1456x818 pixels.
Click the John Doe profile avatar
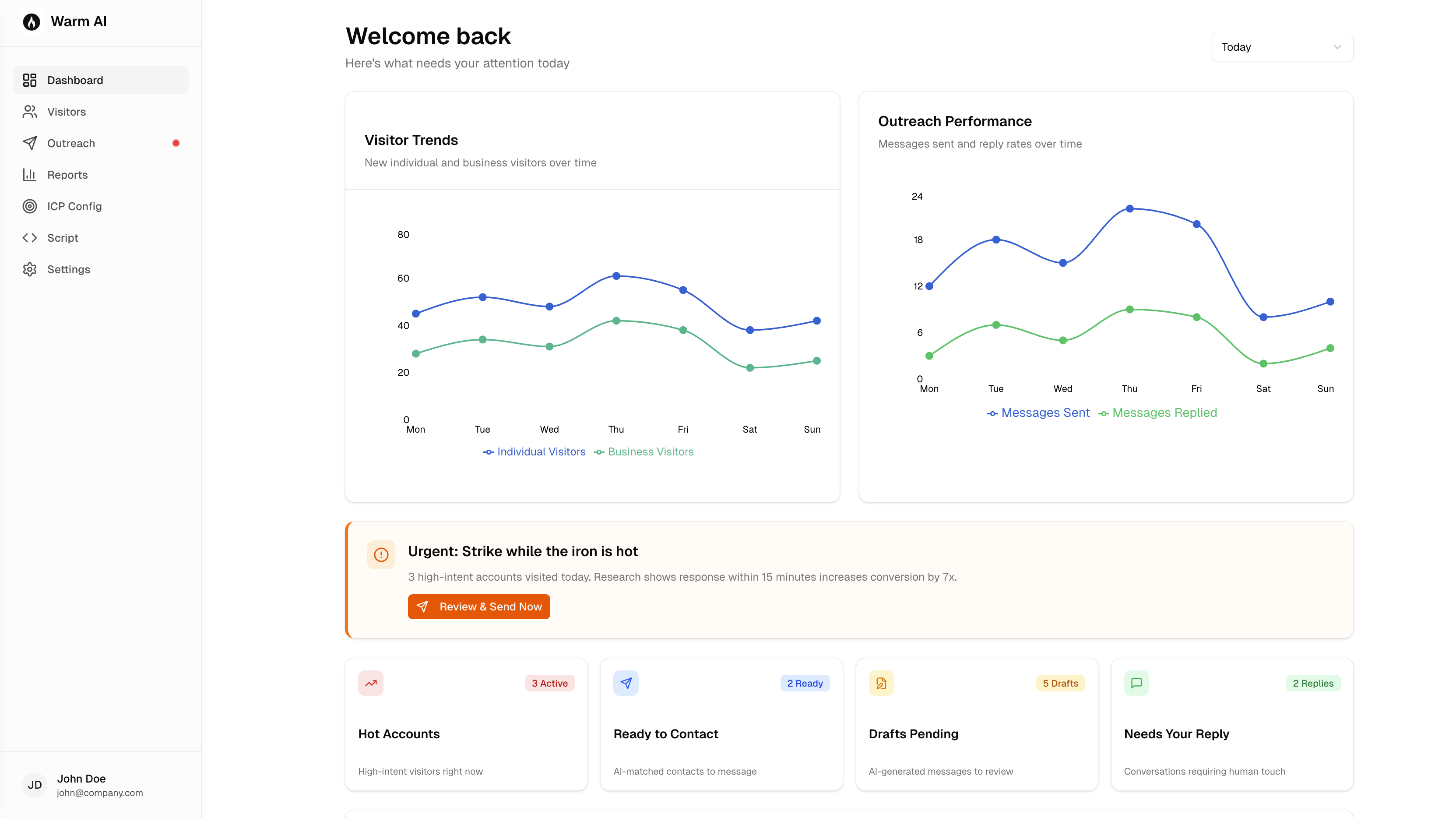(34, 785)
